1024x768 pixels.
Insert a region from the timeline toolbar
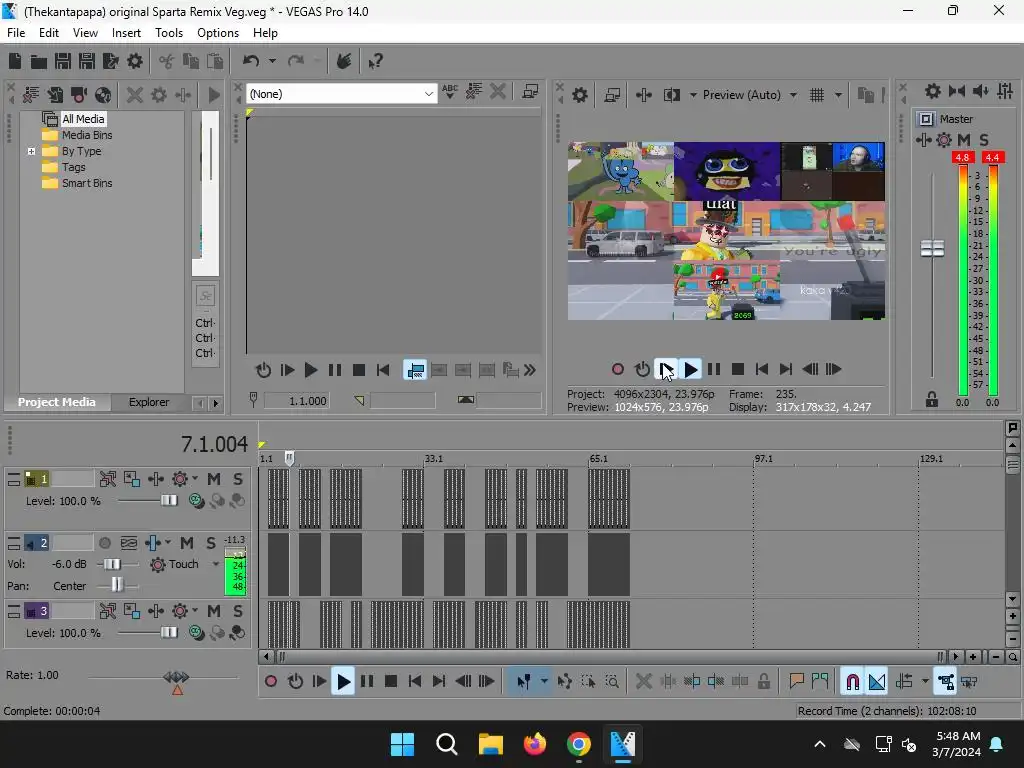(x=820, y=682)
